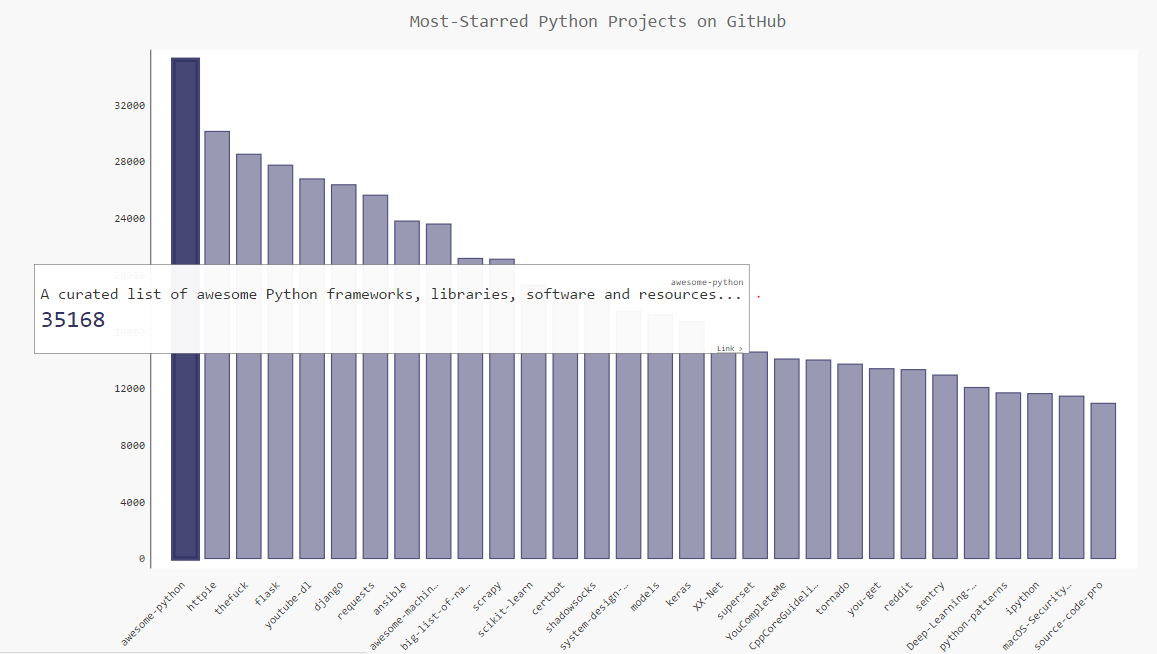Click the highlighted awesome-python bar

(x=185, y=309)
